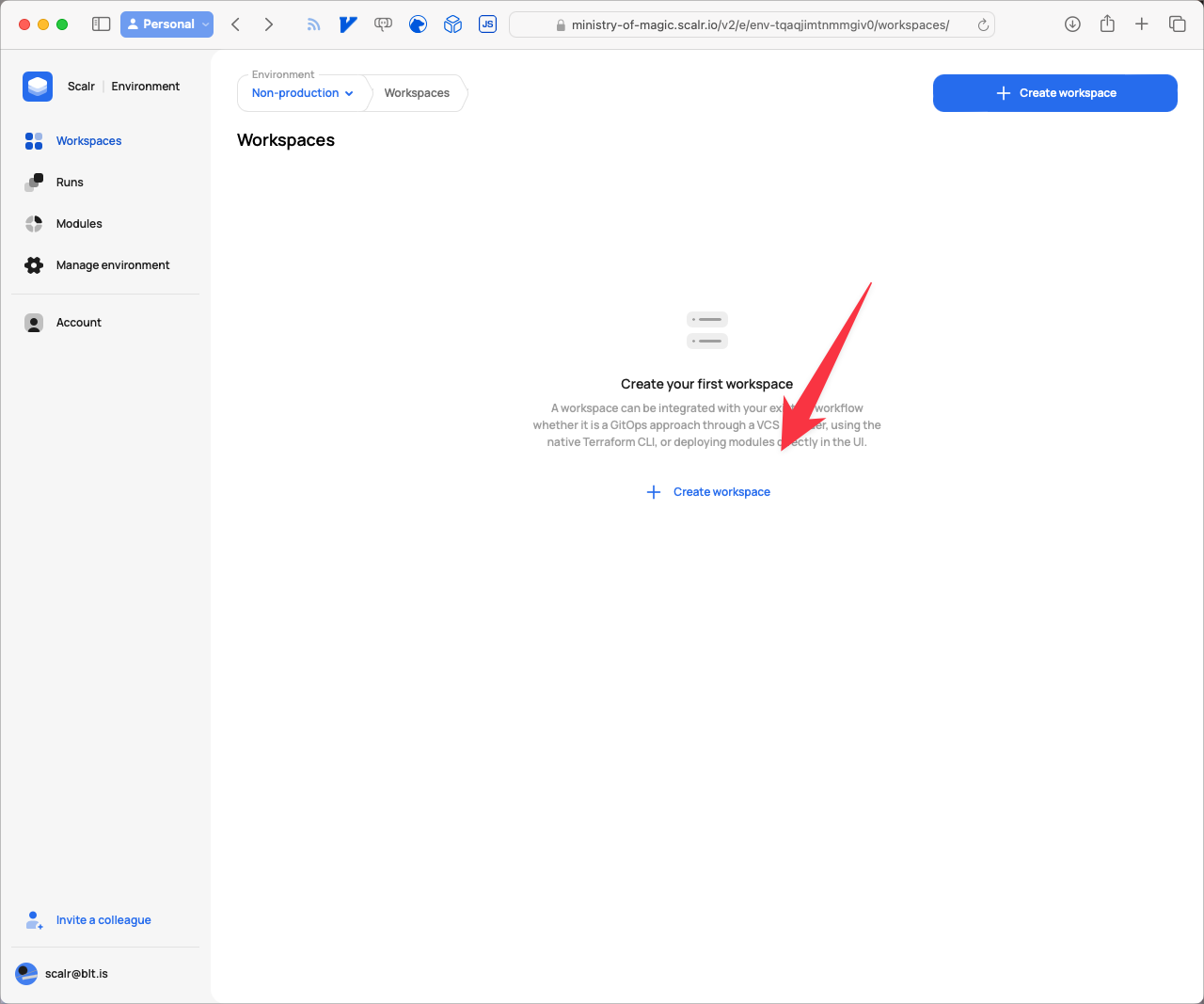
Task: Click Invite a colleague link
Action: point(103,920)
